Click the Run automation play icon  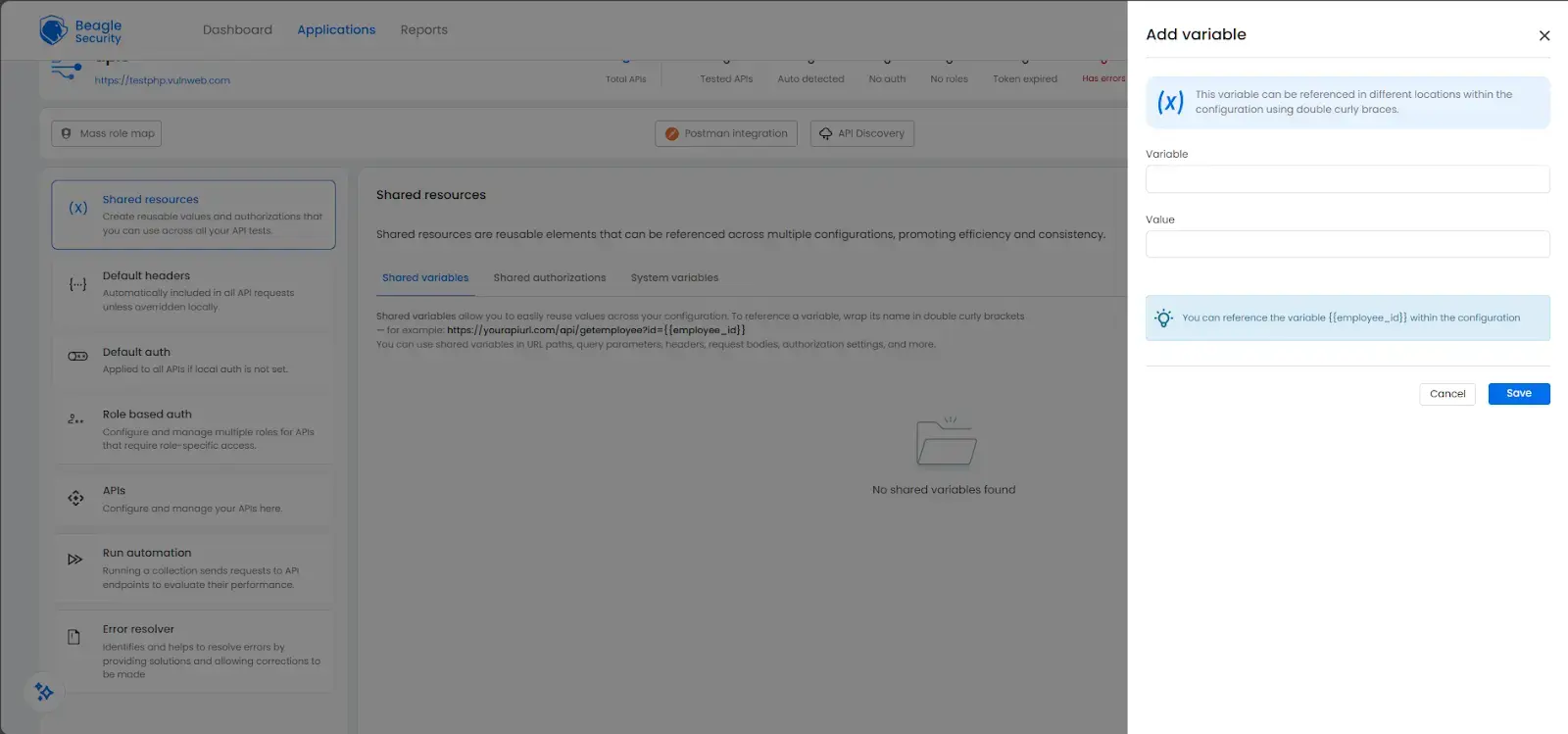tap(74, 560)
